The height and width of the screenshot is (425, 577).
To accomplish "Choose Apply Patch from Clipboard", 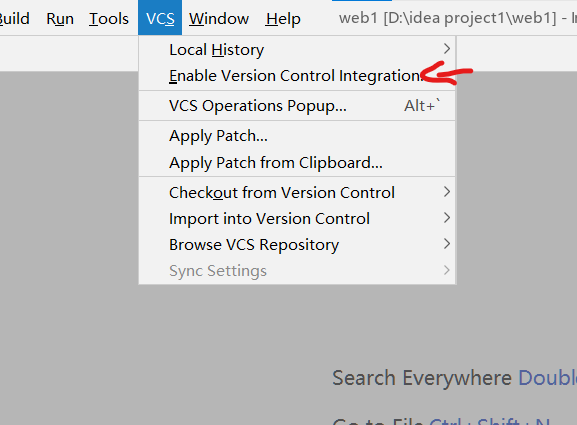I will [x=297, y=163].
